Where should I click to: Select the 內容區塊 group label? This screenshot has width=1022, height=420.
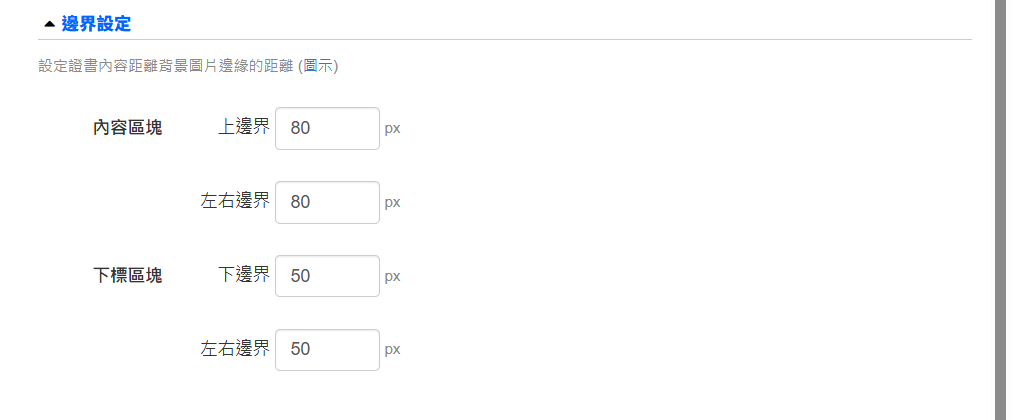click(128, 128)
